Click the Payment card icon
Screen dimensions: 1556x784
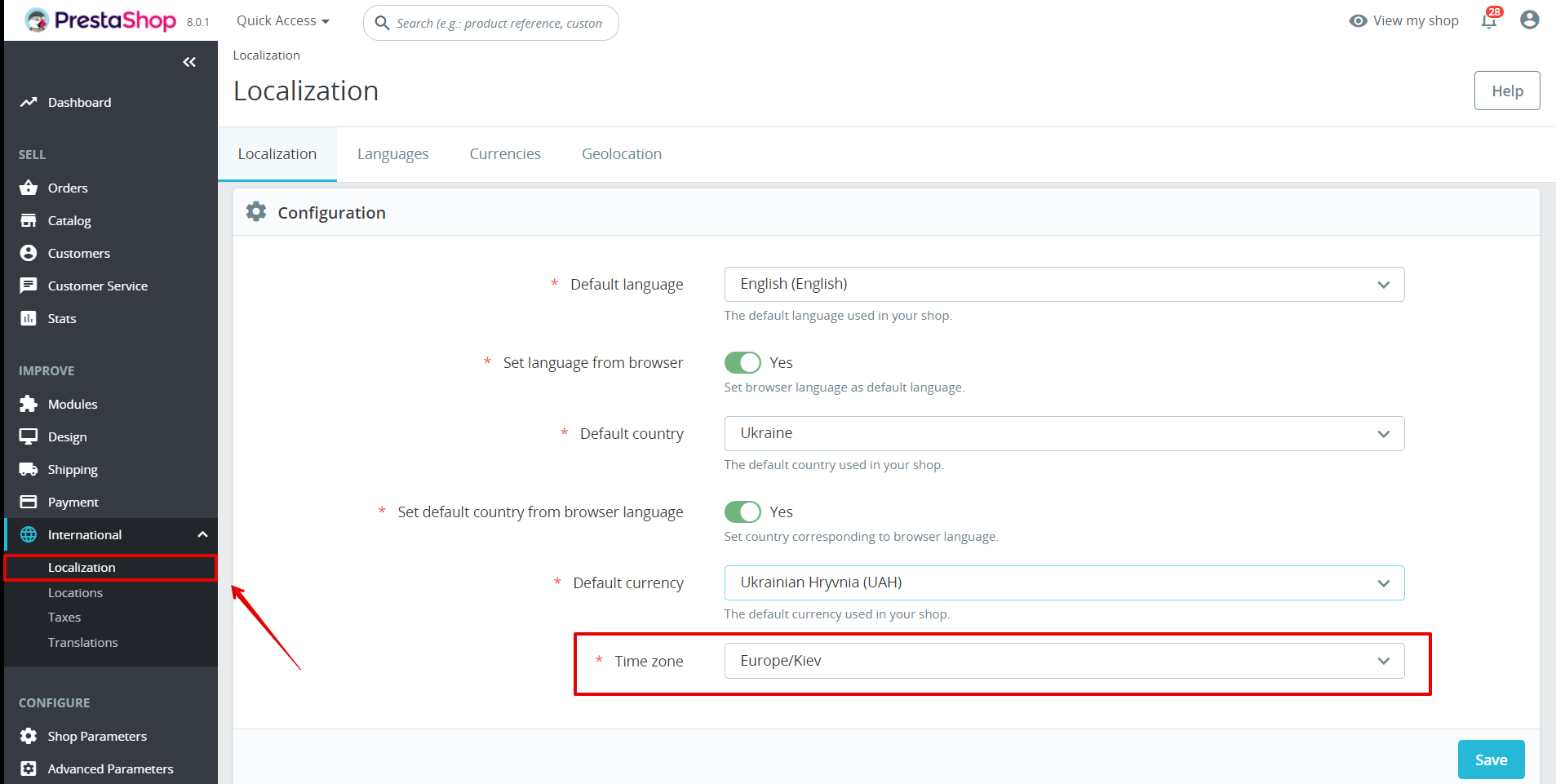[29, 502]
